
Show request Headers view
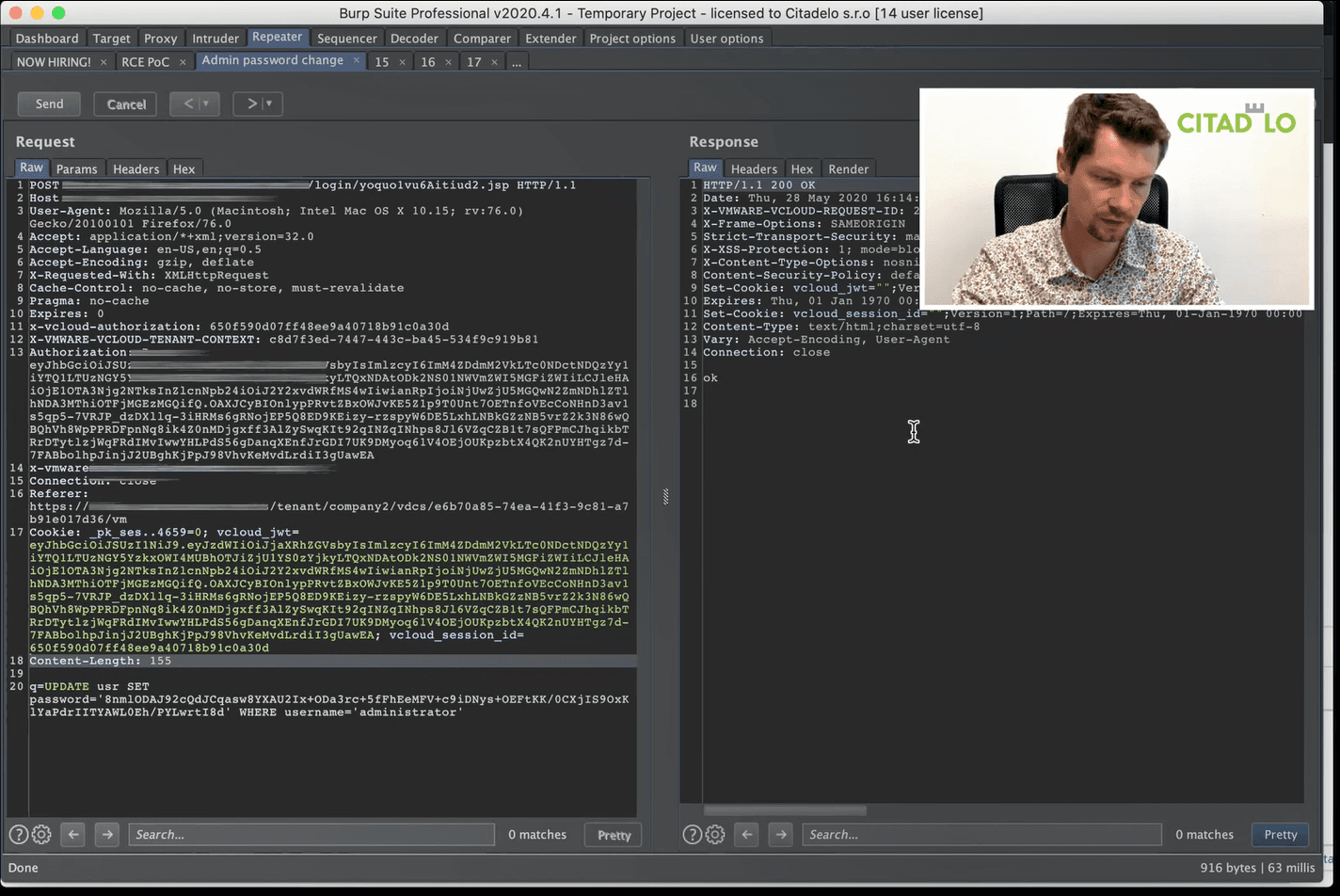136,169
